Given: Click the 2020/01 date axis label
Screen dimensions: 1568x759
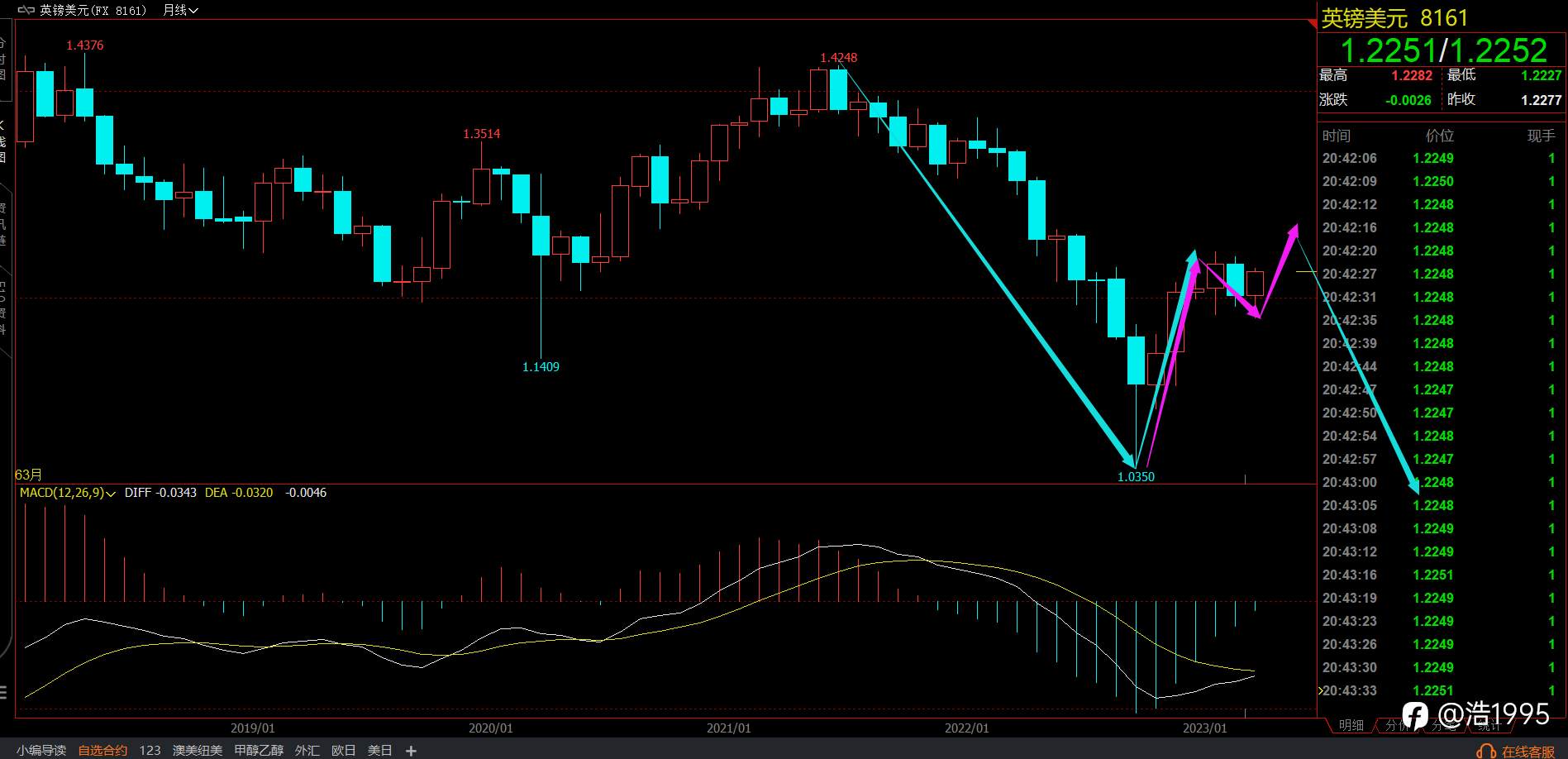Looking at the screenshot, I should click(x=491, y=728).
